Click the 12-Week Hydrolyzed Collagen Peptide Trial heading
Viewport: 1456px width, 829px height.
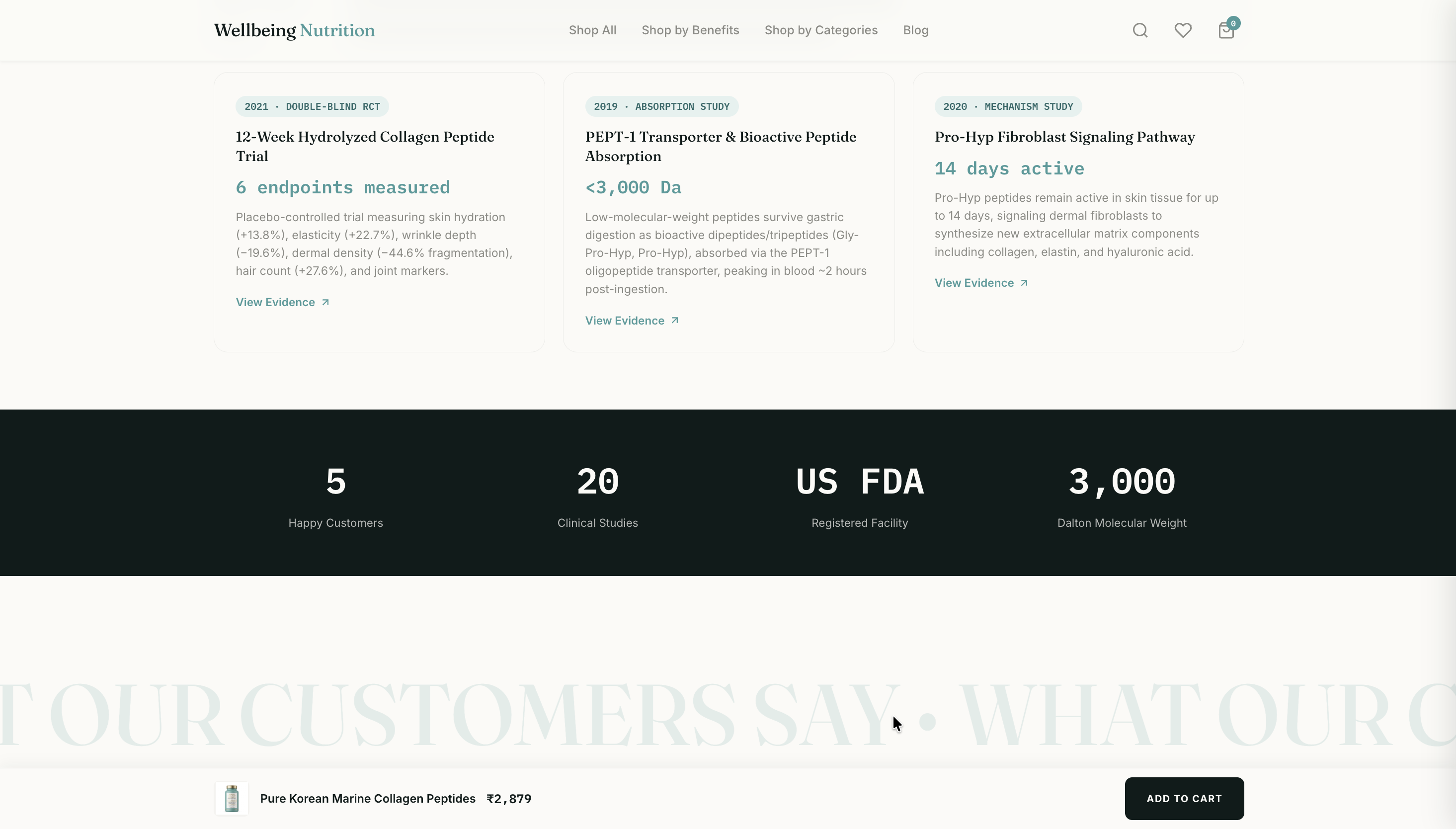tap(365, 146)
